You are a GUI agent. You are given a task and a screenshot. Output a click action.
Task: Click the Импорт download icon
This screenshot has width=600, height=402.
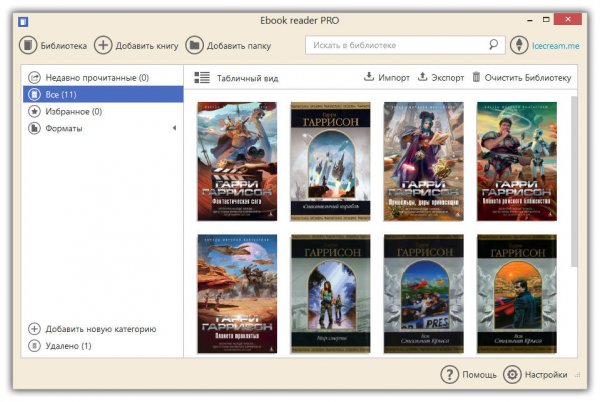[x=368, y=77]
